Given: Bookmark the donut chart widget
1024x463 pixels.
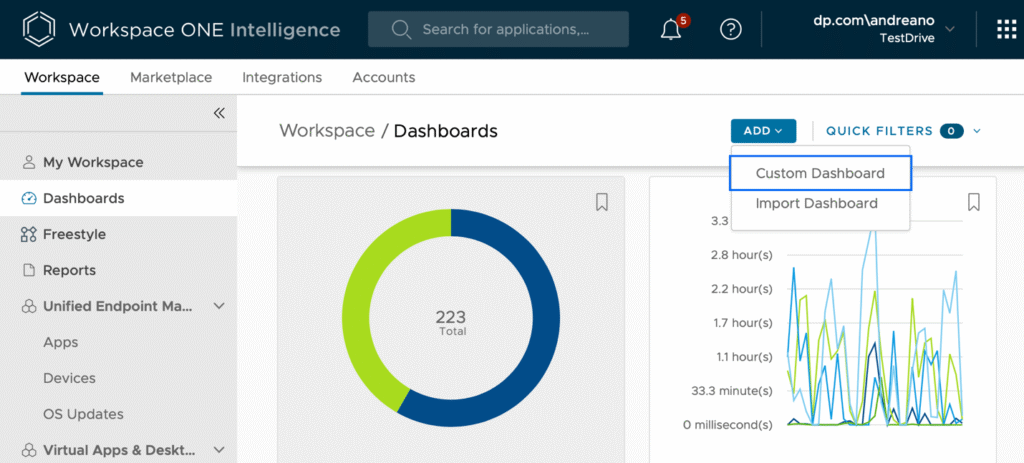Looking at the screenshot, I should click(602, 202).
